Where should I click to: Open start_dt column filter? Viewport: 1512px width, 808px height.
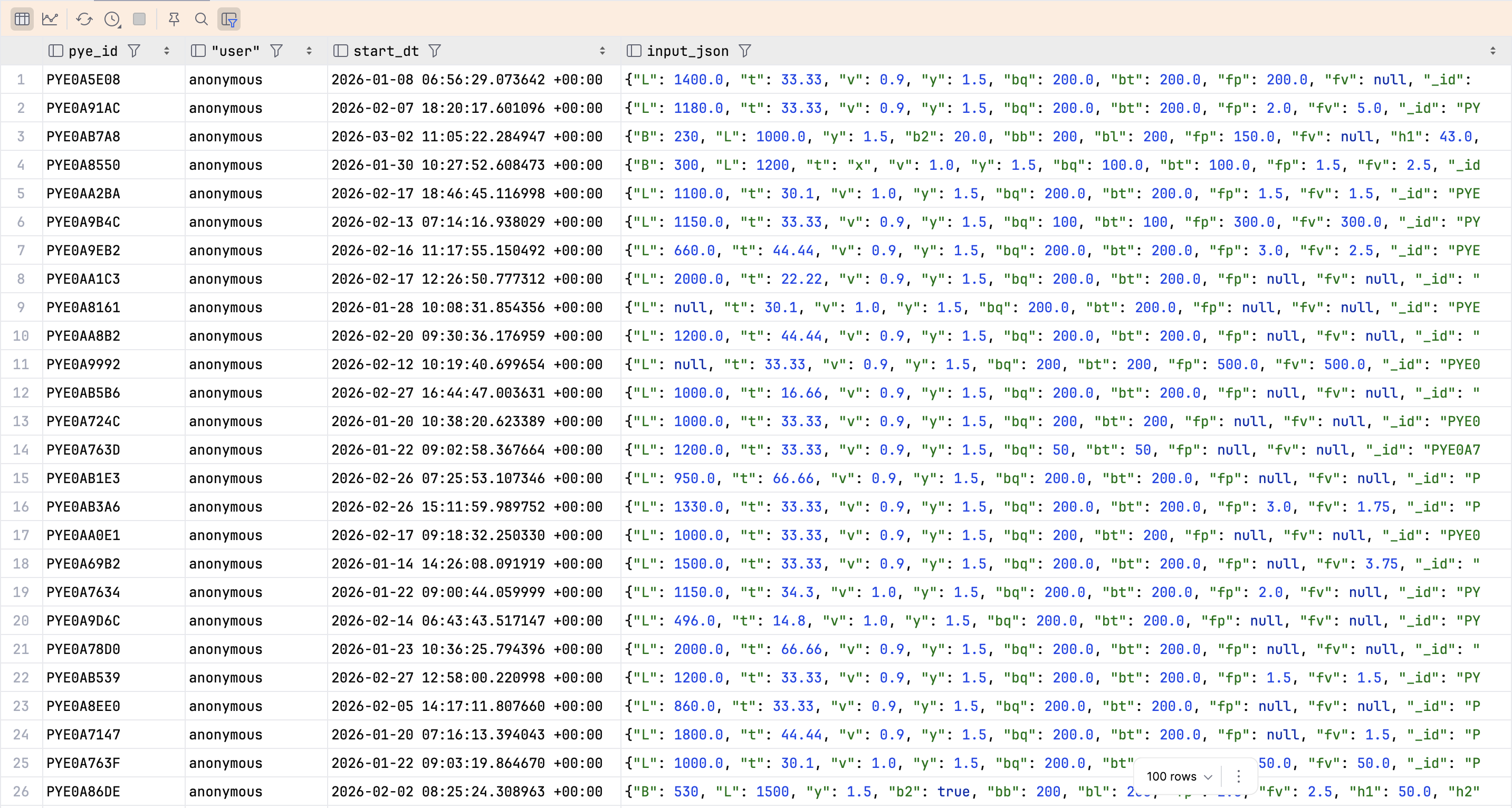click(x=434, y=51)
